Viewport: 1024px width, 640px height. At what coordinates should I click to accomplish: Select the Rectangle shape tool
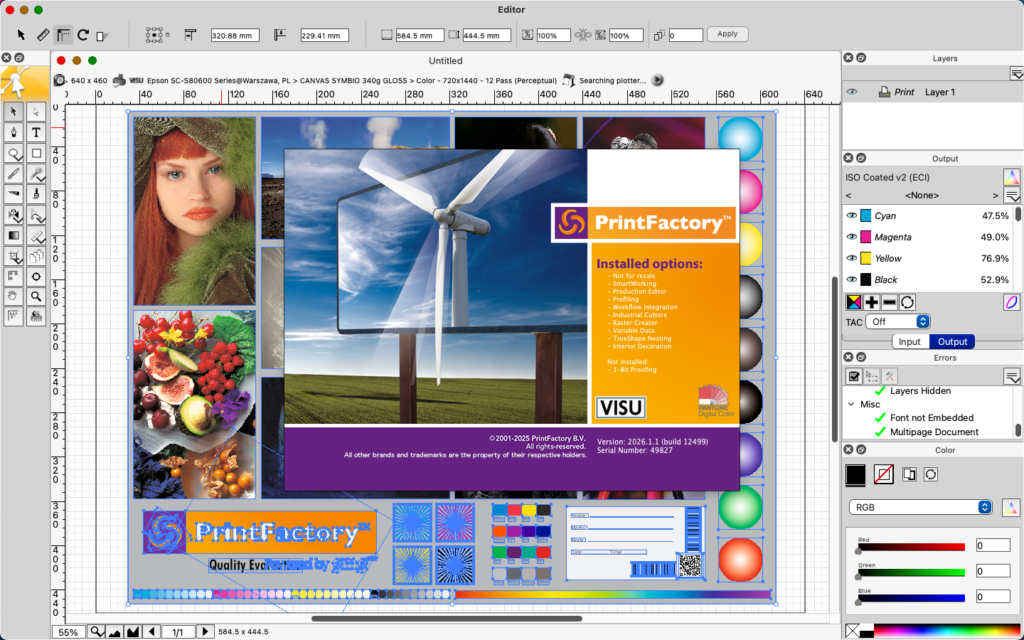(36, 153)
